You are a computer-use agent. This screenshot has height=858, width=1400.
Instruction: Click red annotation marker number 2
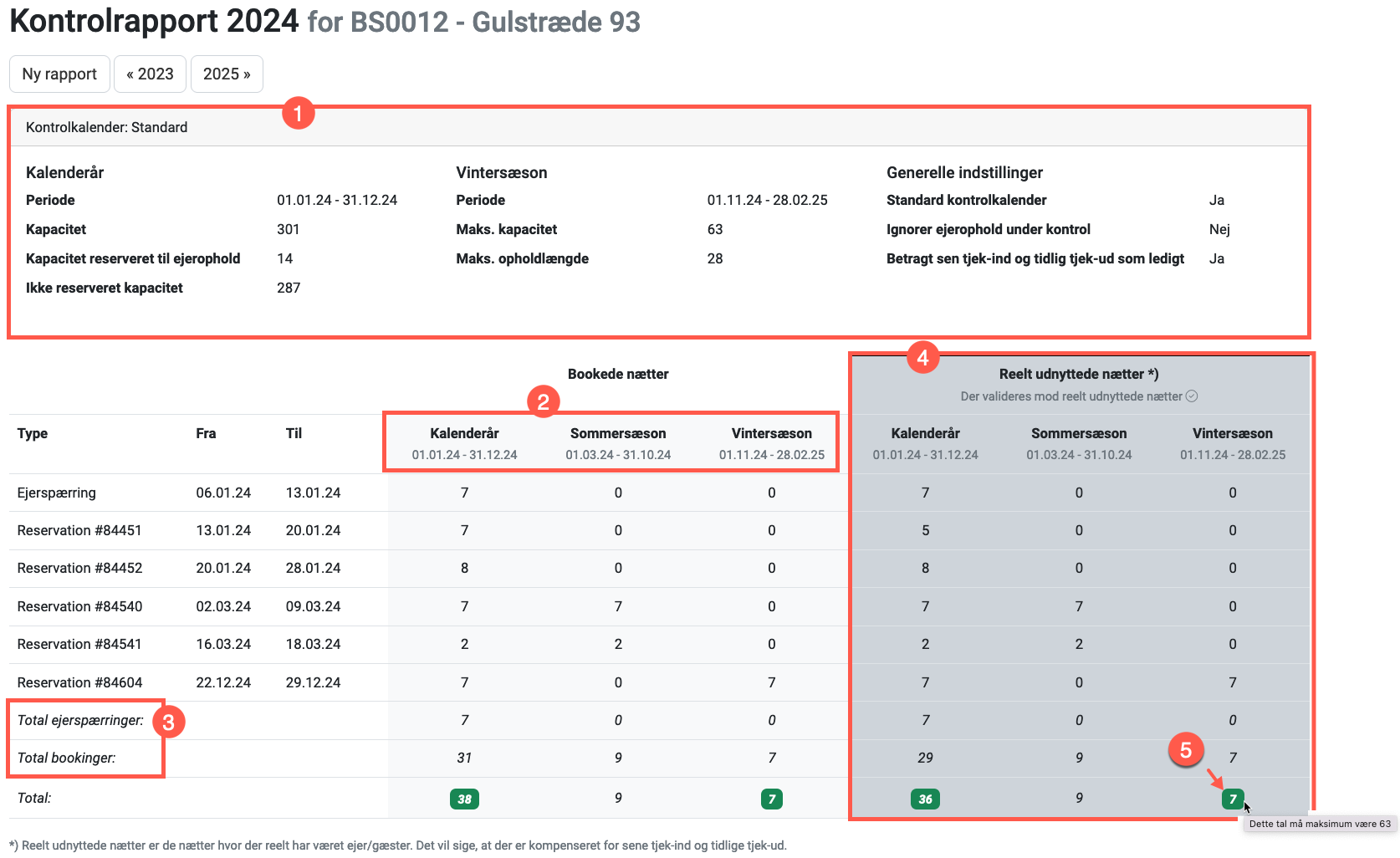(x=543, y=402)
